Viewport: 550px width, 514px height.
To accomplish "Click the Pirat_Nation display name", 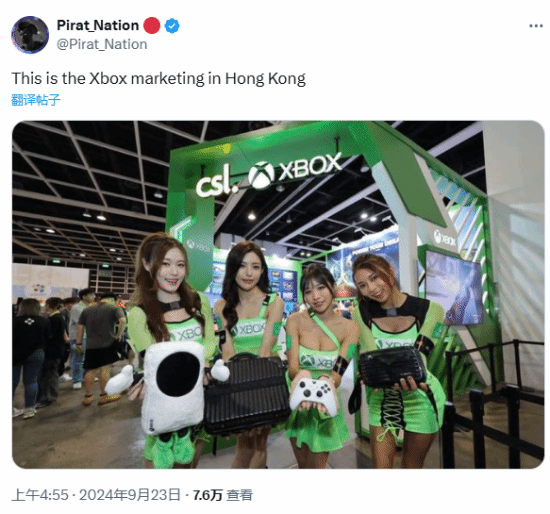I will [x=98, y=25].
